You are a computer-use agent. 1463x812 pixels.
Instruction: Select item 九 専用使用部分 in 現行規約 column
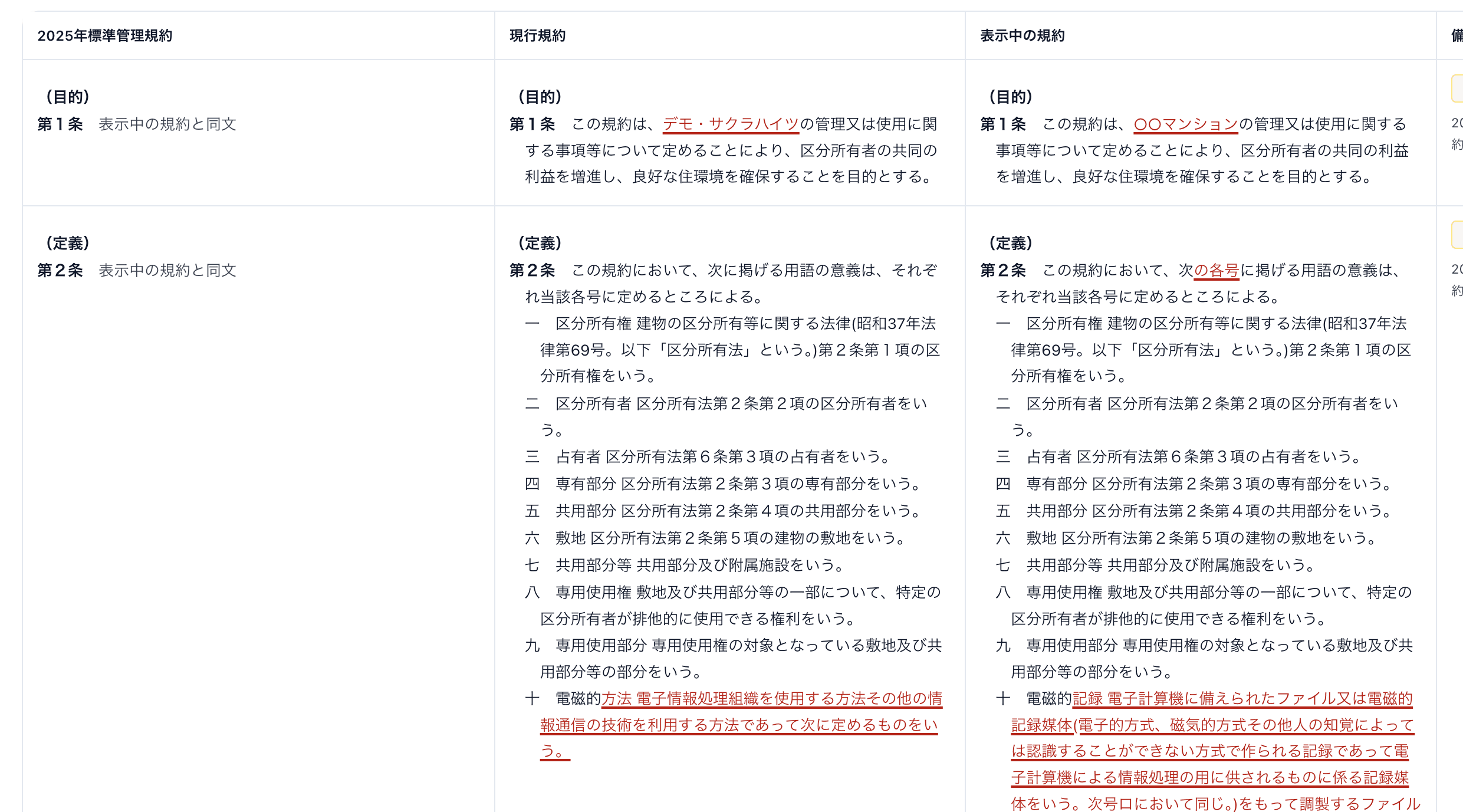coord(734,659)
